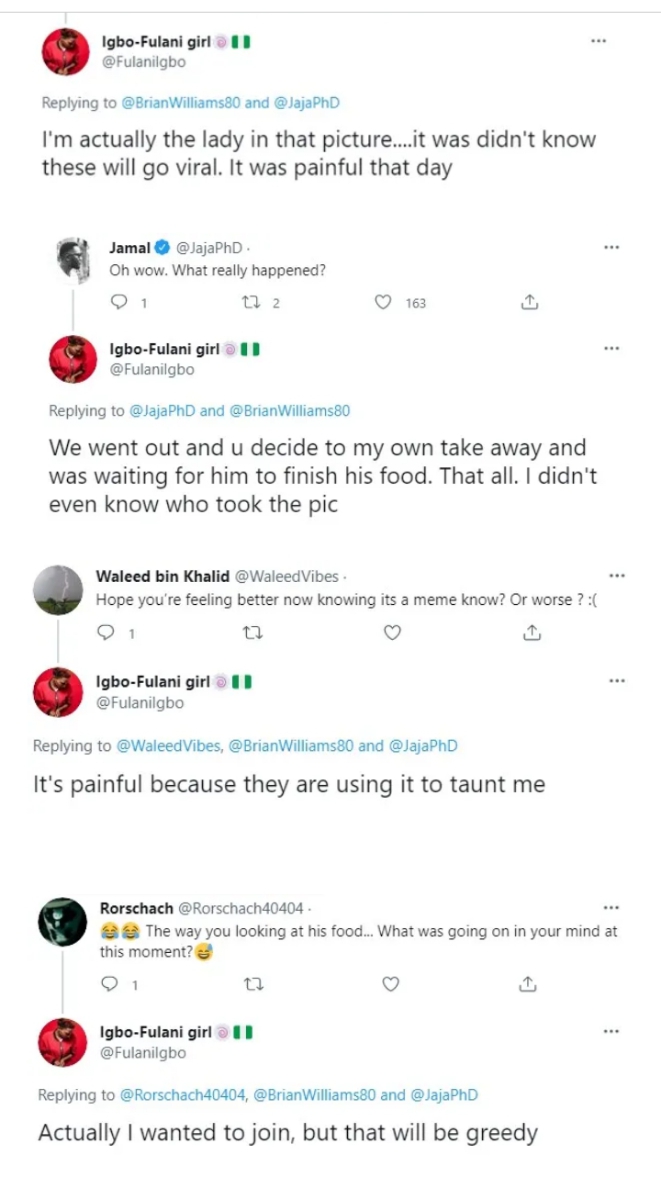Viewport: 661px width, 1186px height.
Task: Share Rorschach's tweet
Action: [x=529, y=984]
